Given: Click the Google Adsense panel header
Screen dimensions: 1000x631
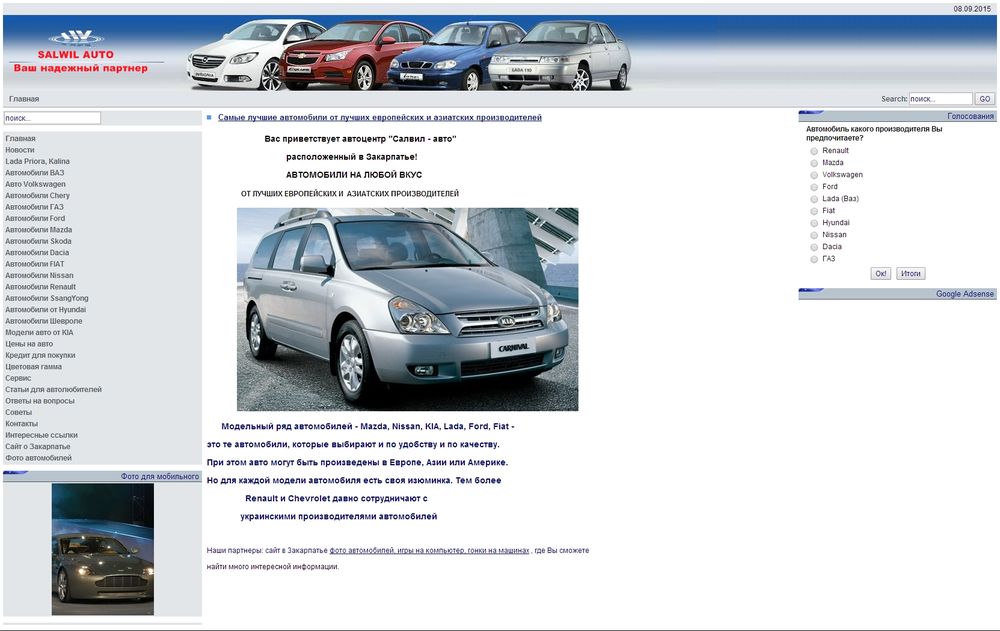Looking at the screenshot, I should click(x=897, y=294).
